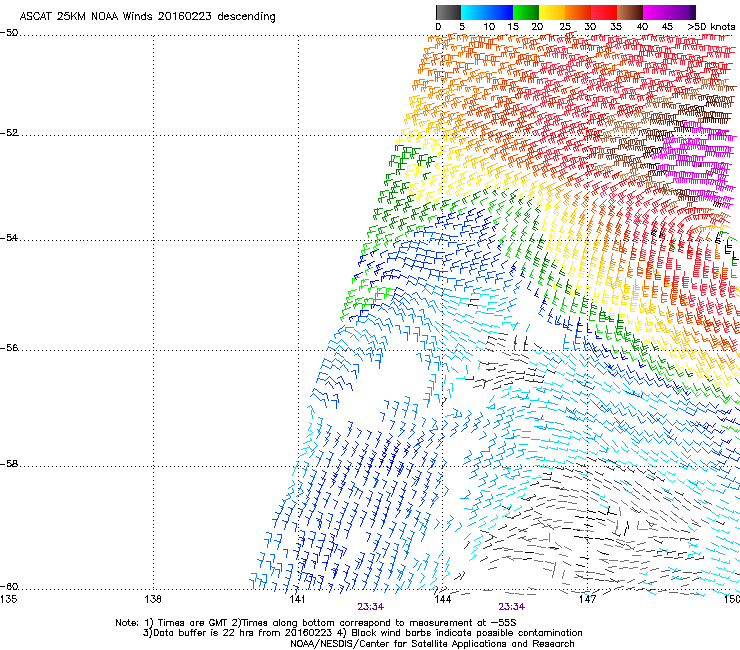Click the 'NOAA/NESDIS/Center for Satellite Applications and Research' credit
Screen dimensions: 740x650
click(x=432, y=644)
